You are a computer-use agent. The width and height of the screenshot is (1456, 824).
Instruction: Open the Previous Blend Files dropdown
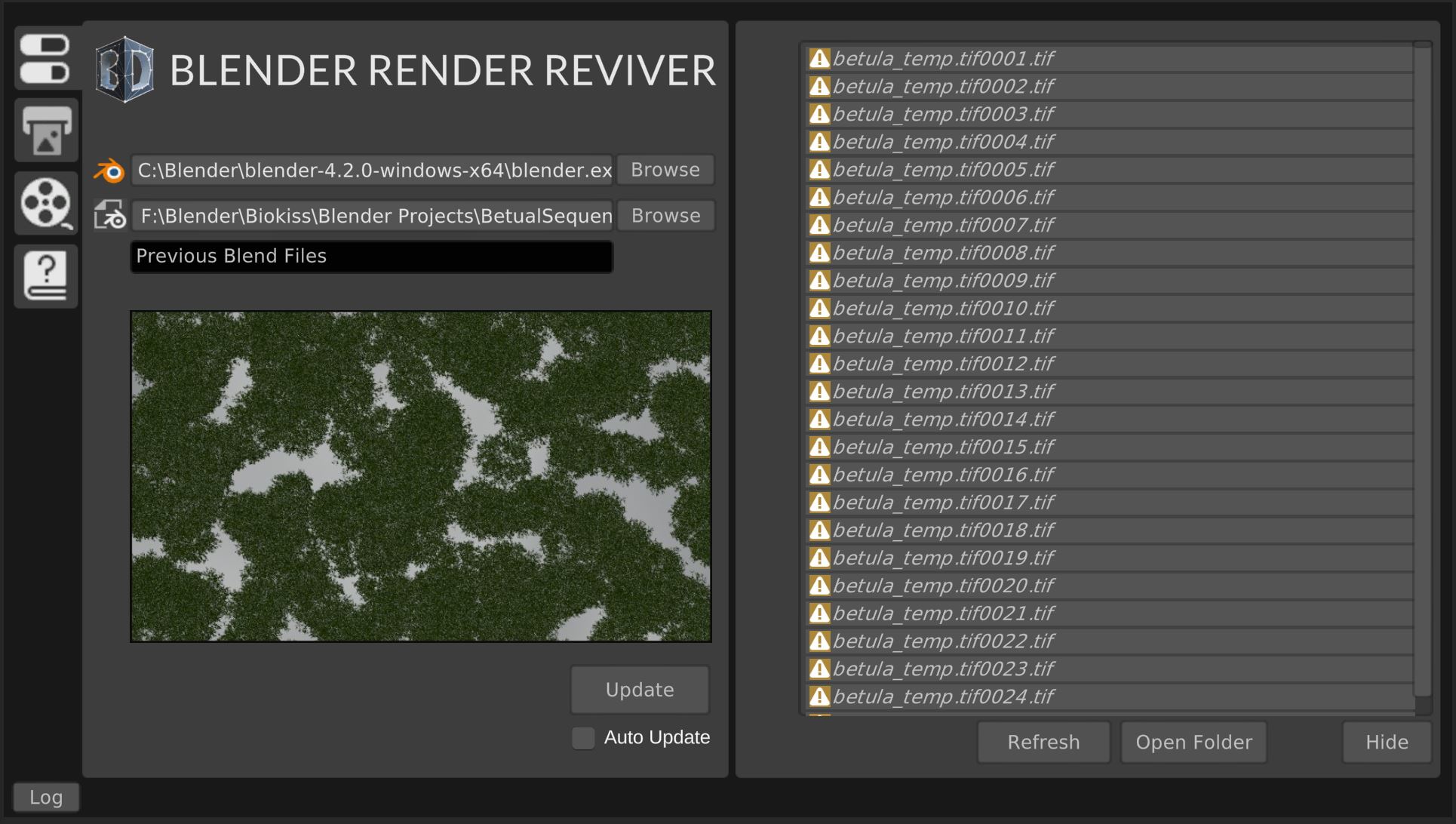click(x=371, y=257)
